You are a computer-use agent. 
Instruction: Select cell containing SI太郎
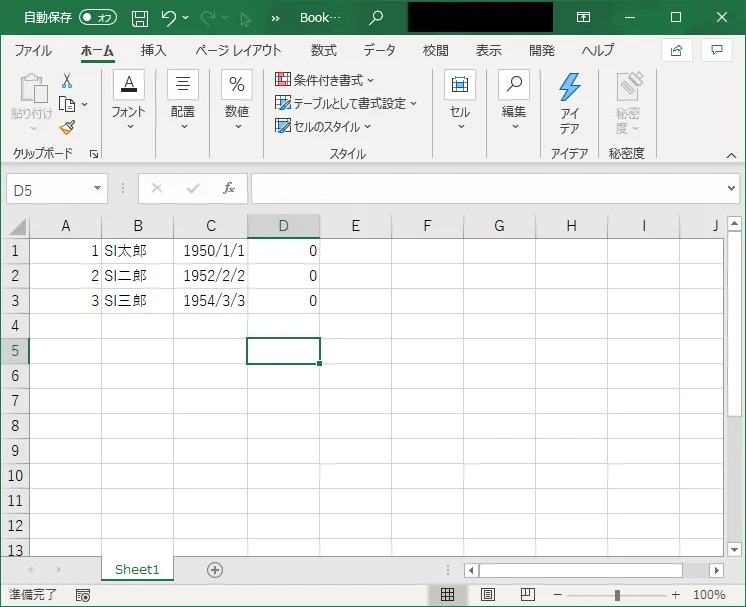click(x=137, y=251)
